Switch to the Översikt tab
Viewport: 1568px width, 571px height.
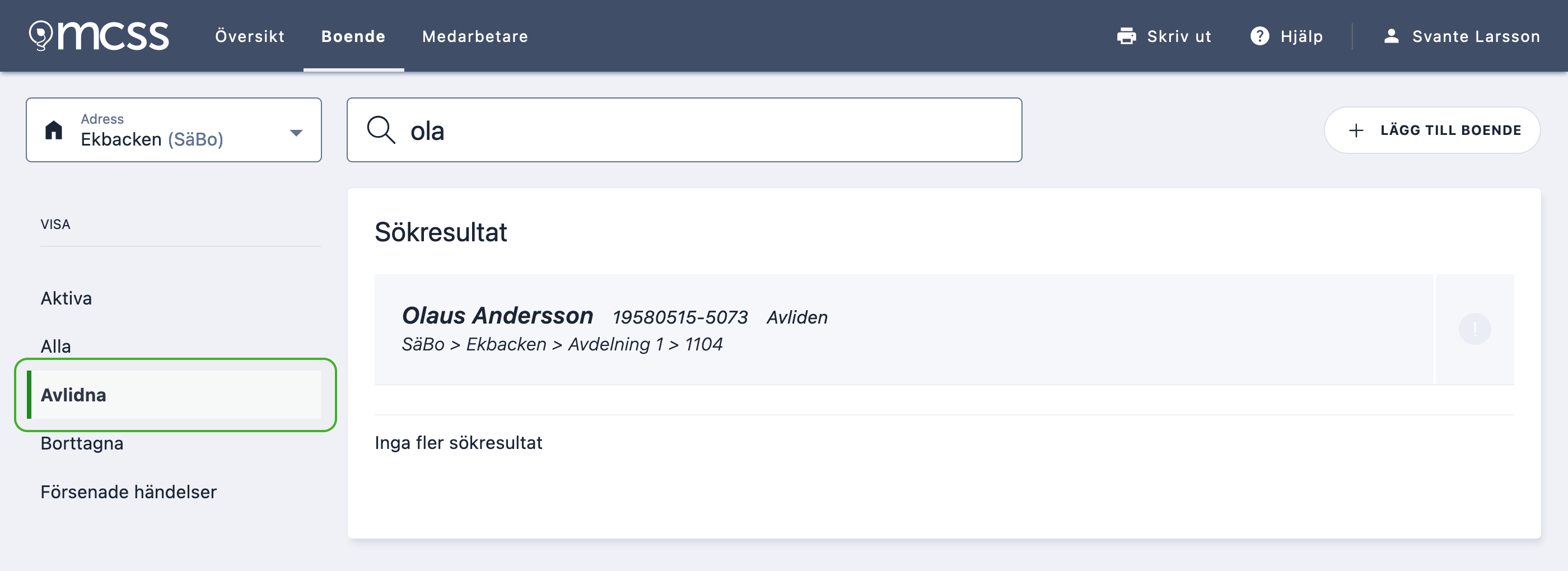tap(250, 36)
